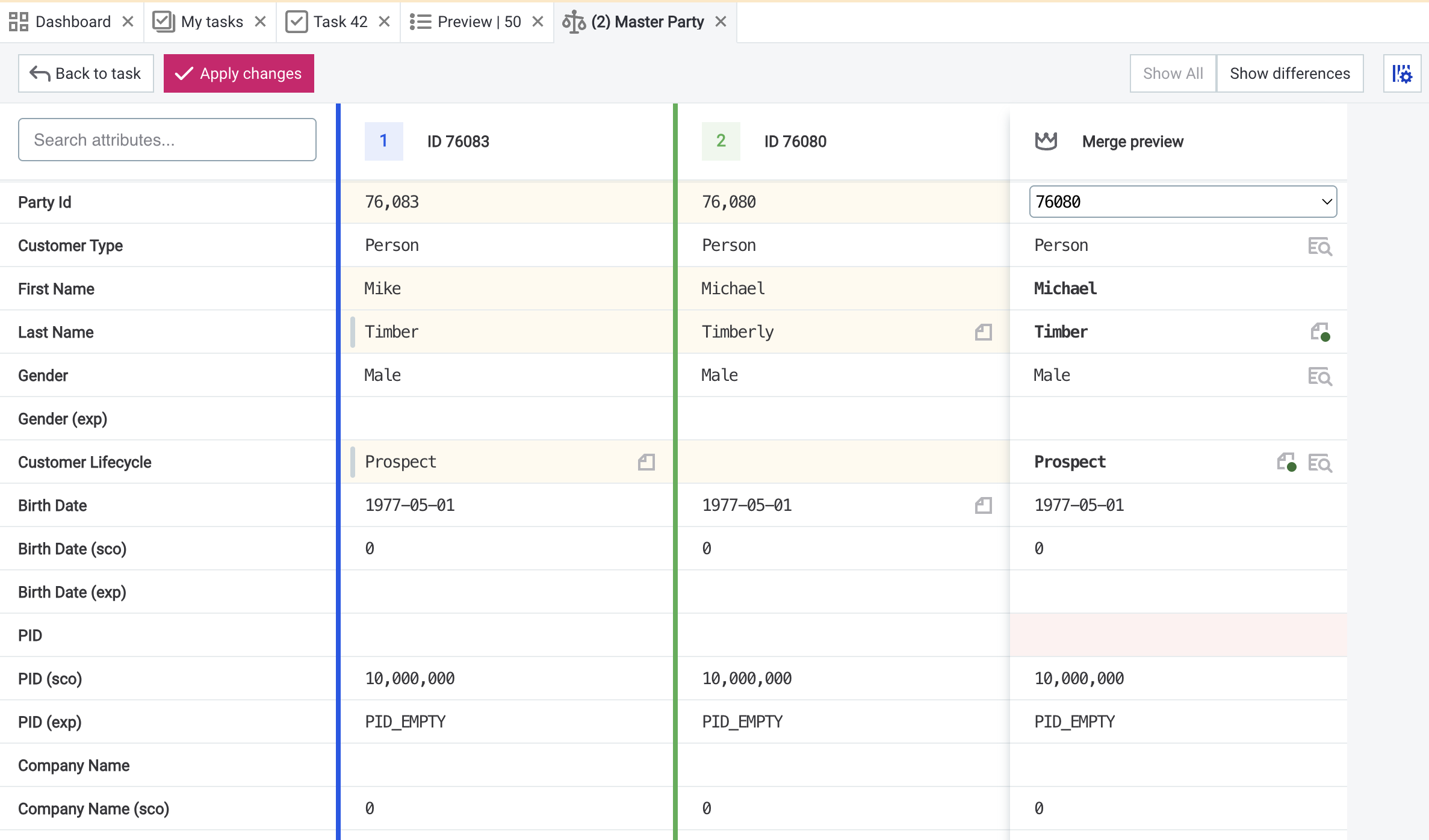Click search icon next to Male in Merge preview
The image size is (1429, 840).
tap(1319, 376)
